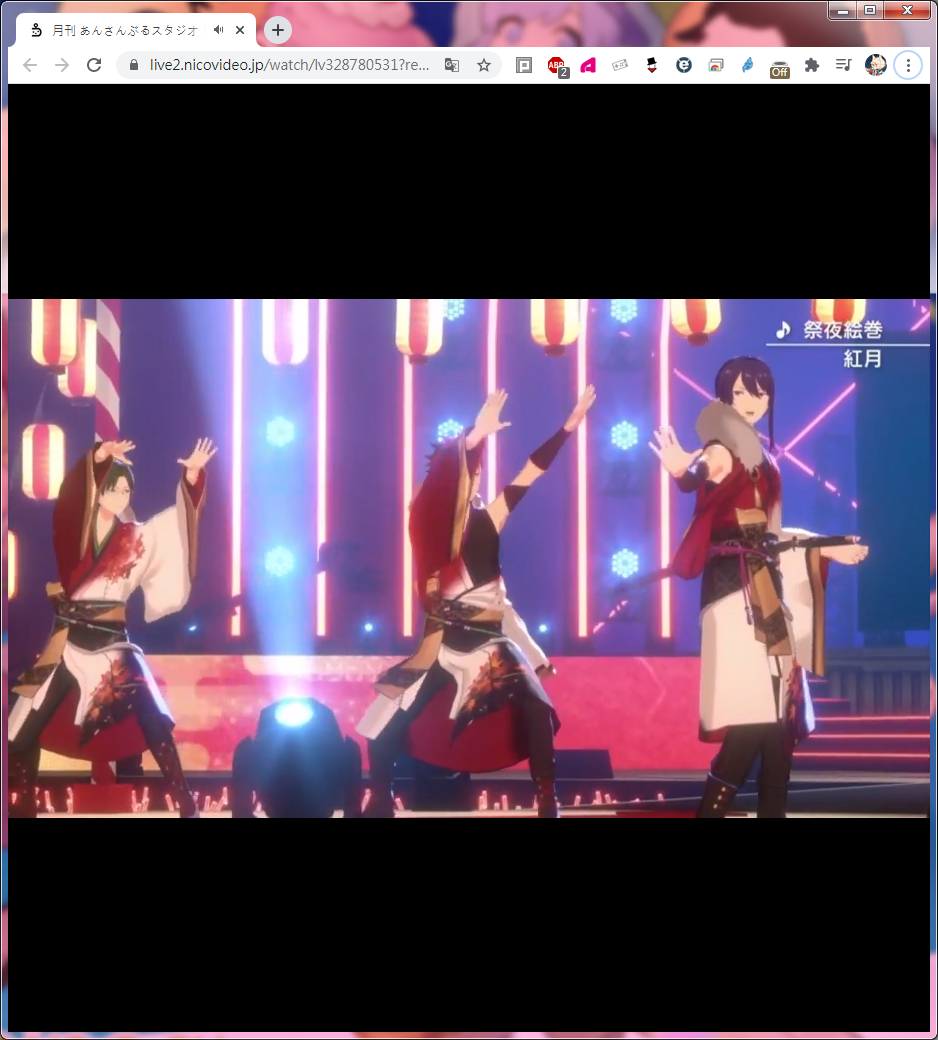Image resolution: width=938 pixels, height=1040 pixels.
Task: Mute the tab using its speaker icon
Action: pos(219,30)
